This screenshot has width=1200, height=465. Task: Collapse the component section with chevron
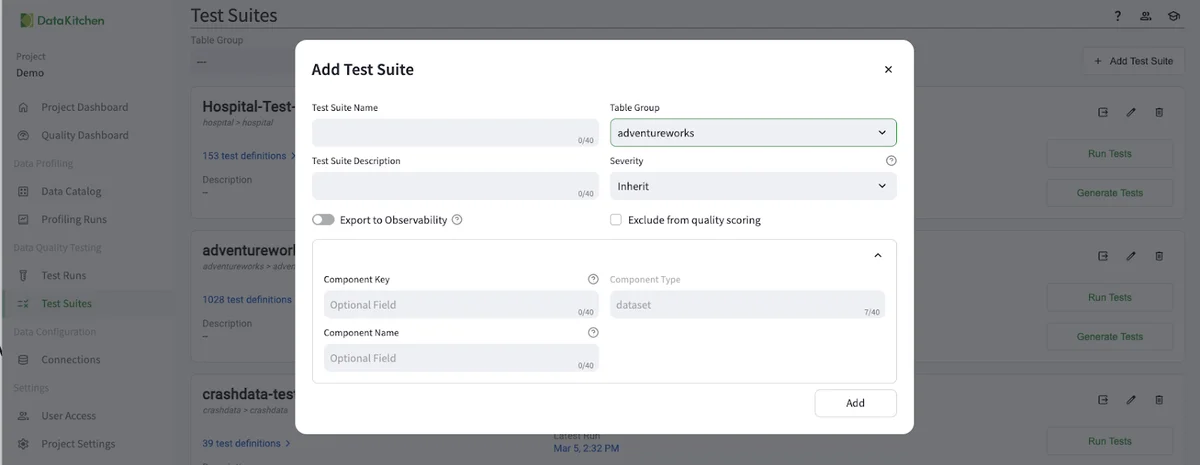coord(878,256)
